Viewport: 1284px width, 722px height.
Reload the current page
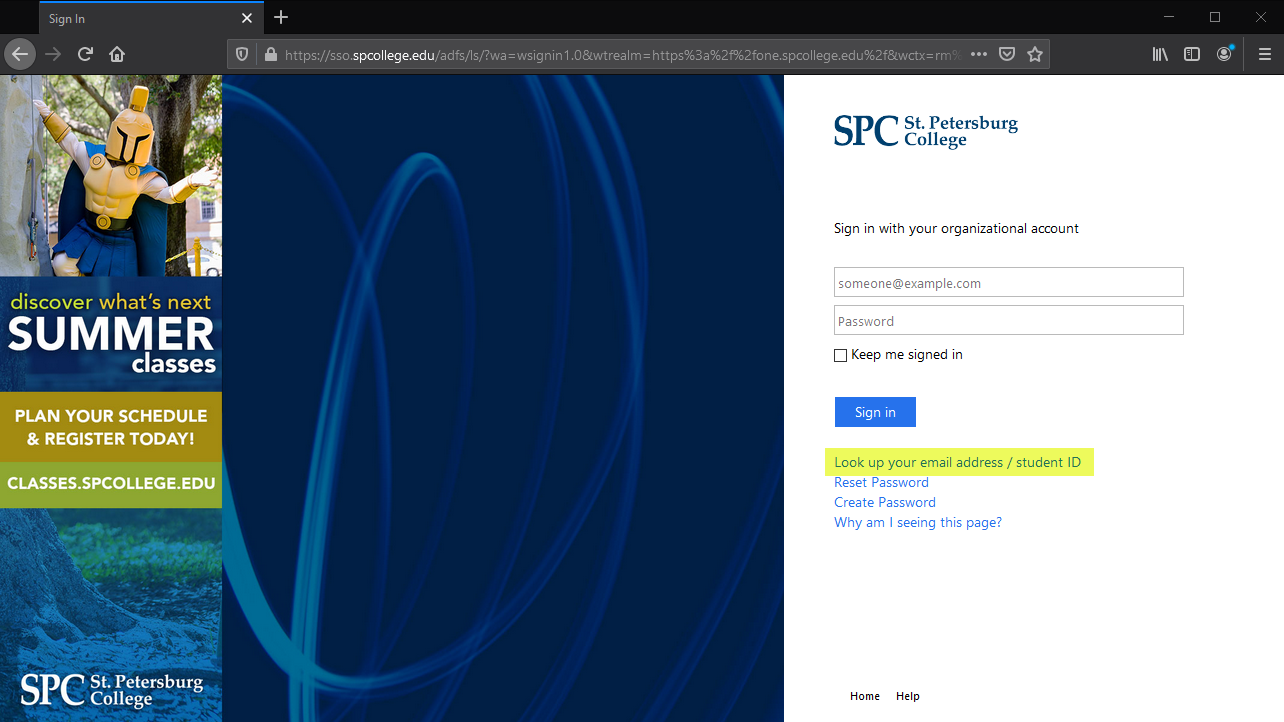tap(85, 54)
